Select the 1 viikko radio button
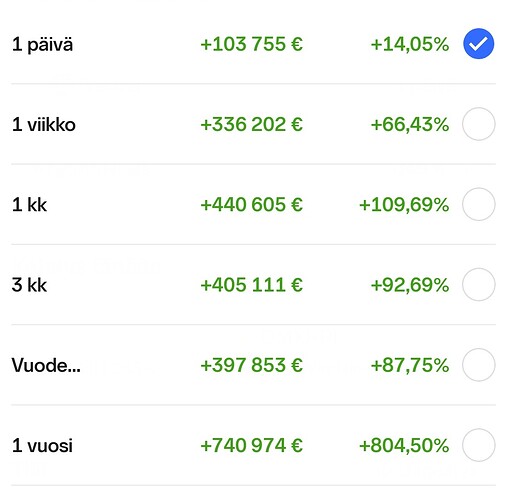The height and width of the screenshot is (500, 507). 478,124
